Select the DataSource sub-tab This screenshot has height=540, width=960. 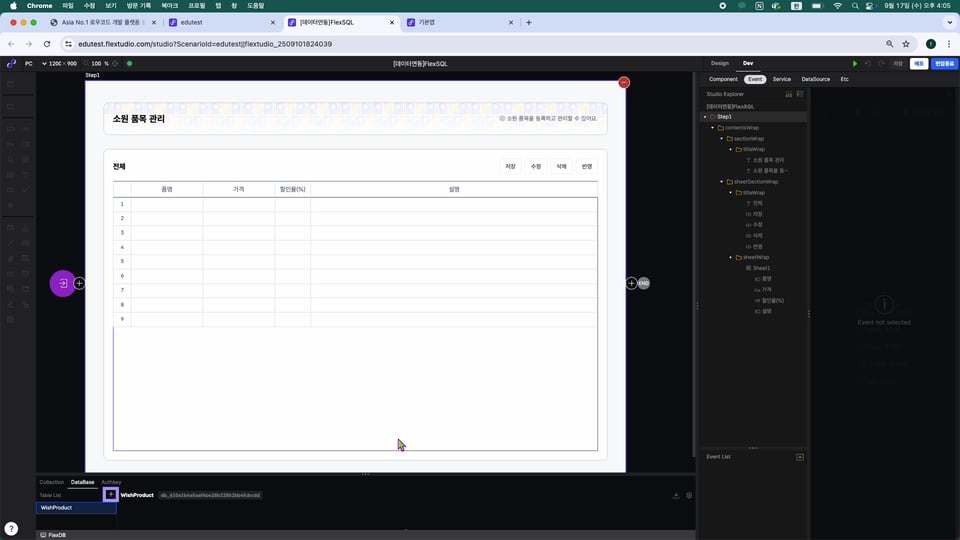(816, 80)
